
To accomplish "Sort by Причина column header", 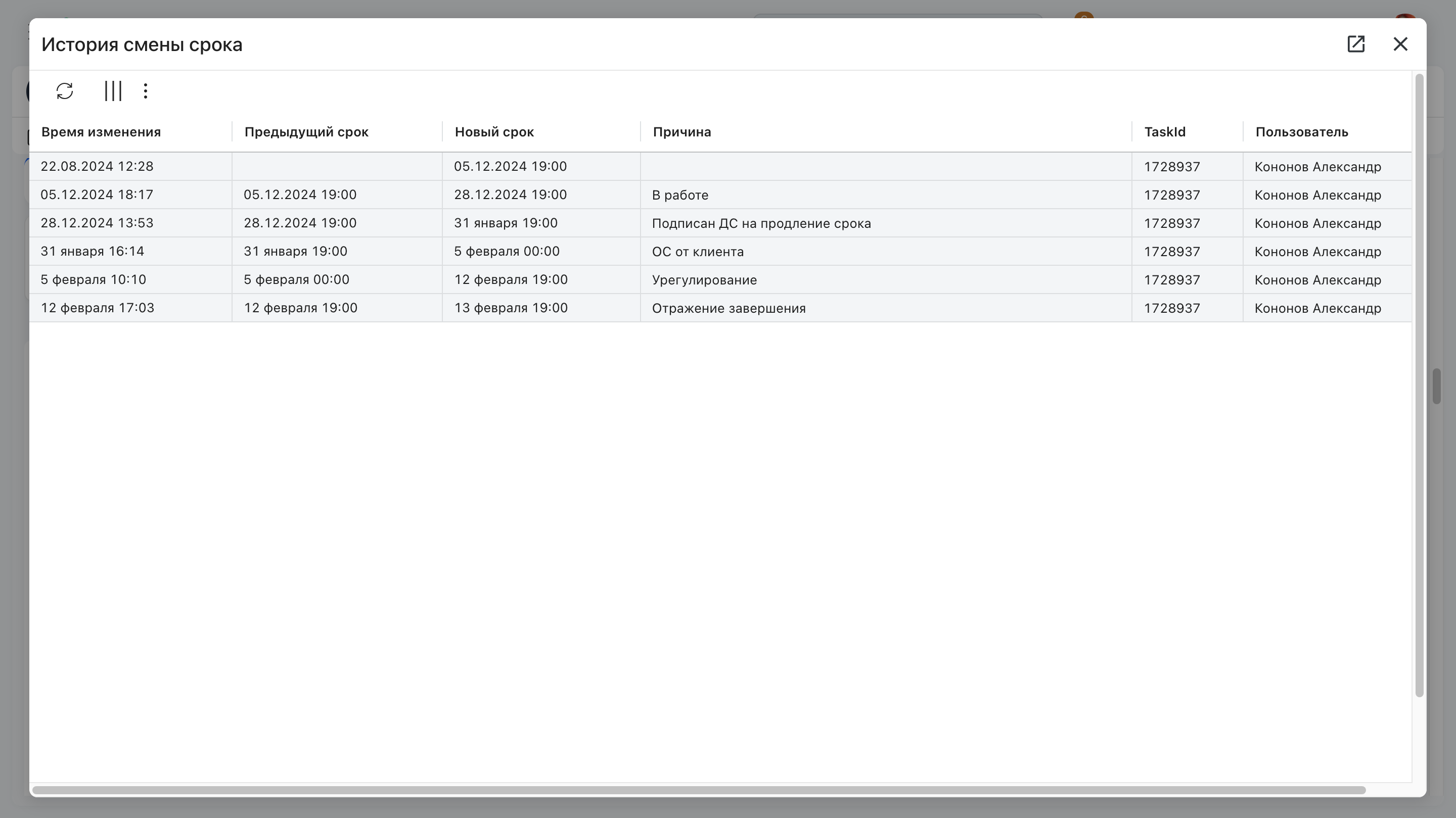I will 682,132.
